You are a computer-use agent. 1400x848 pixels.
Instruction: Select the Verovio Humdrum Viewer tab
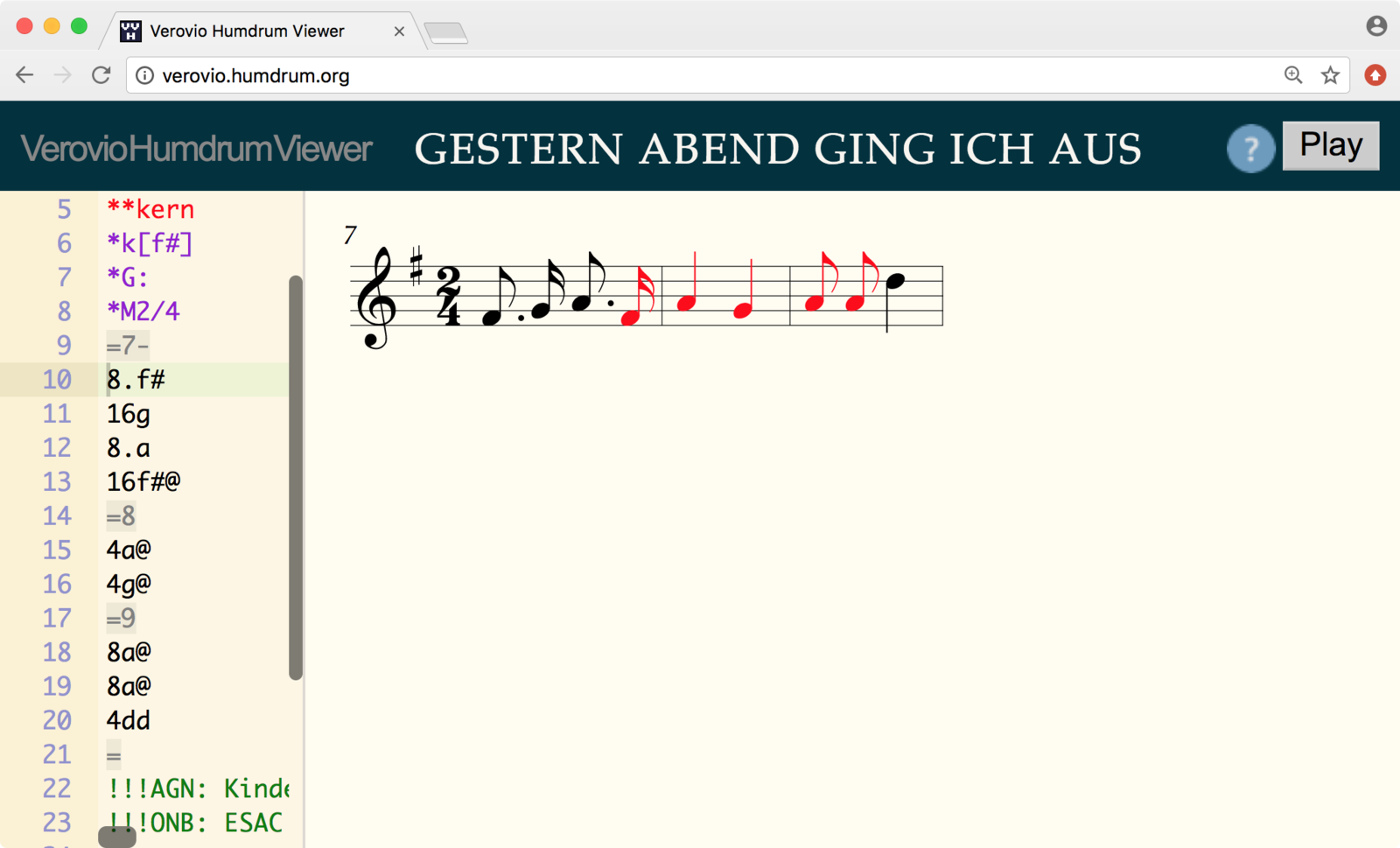coord(247,32)
